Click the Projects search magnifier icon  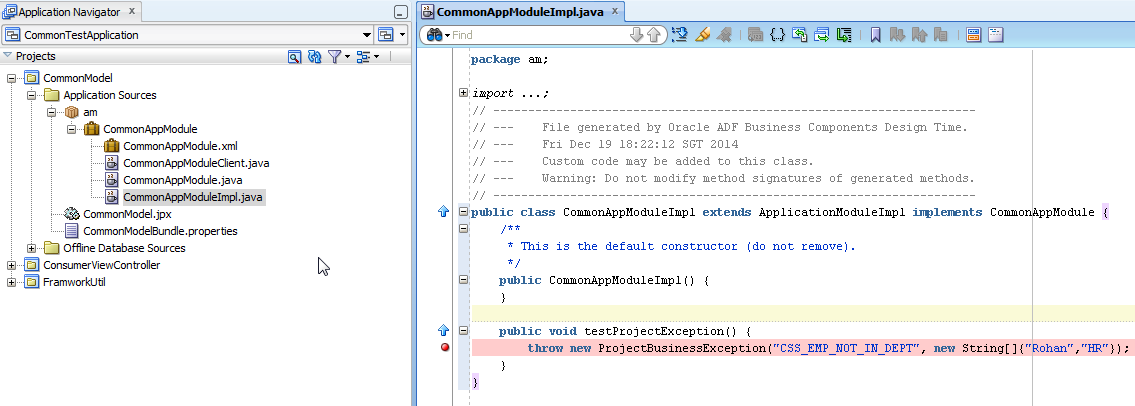(x=294, y=56)
